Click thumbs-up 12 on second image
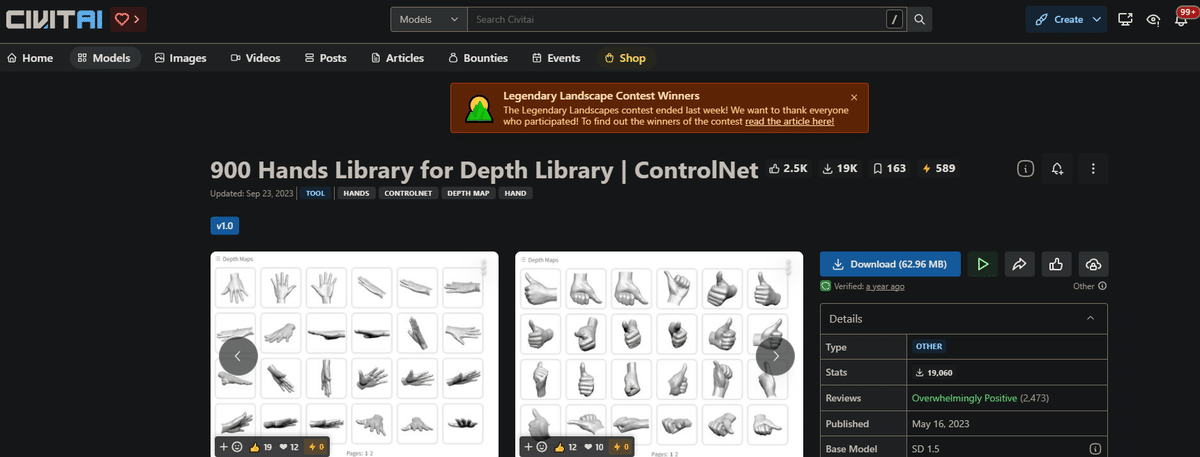The height and width of the screenshot is (457, 1200). point(568,446)
